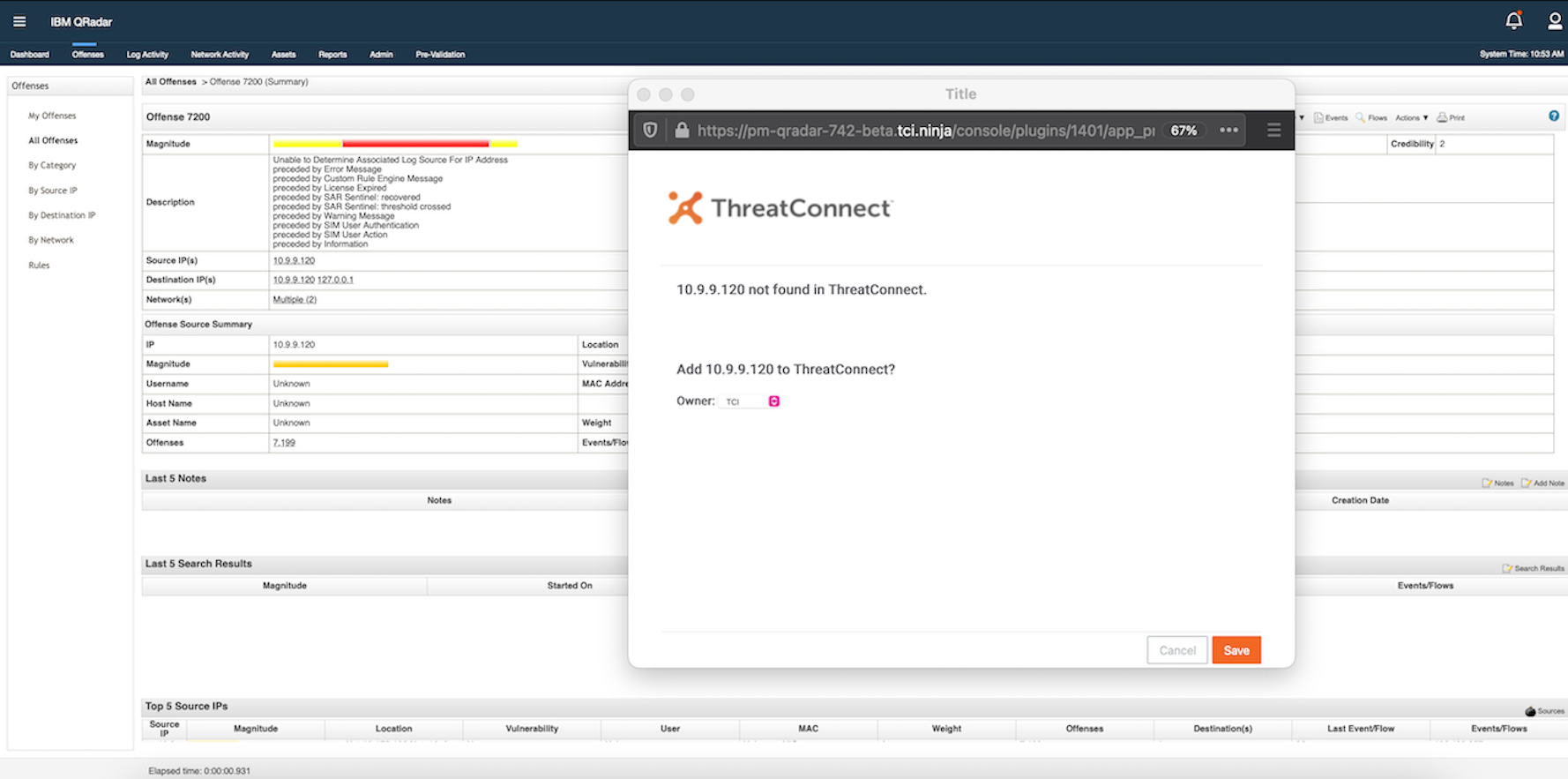Open the Owner TCI dropdown
Screen dimensions: 1568x779
point(750,401)
